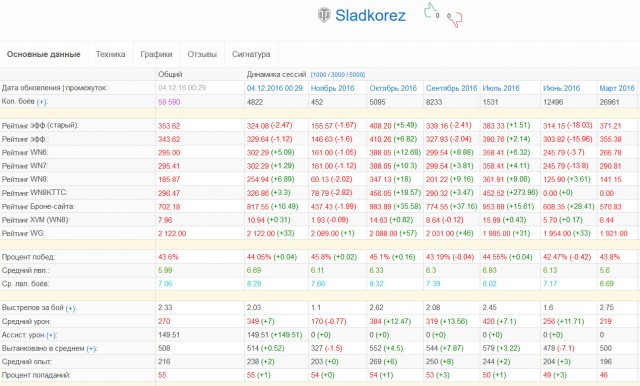Click the Средний лвл. row label

pyautogui.click(x=26, y=271)
